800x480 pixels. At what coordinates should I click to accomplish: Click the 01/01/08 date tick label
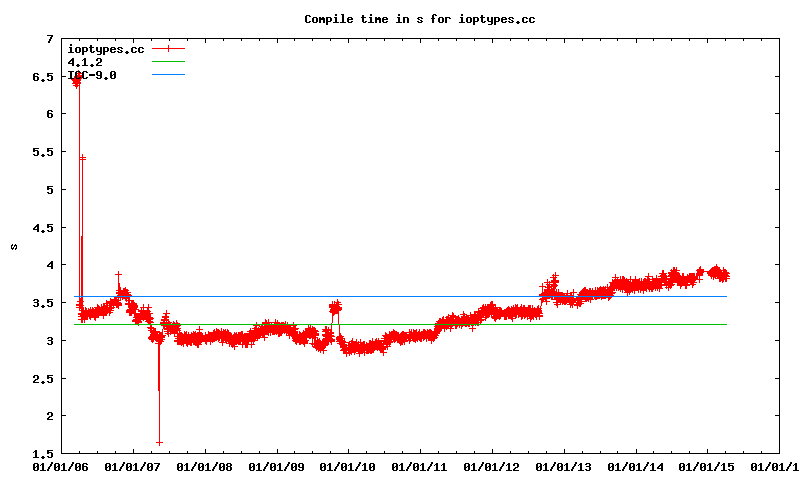click(204, 466)
